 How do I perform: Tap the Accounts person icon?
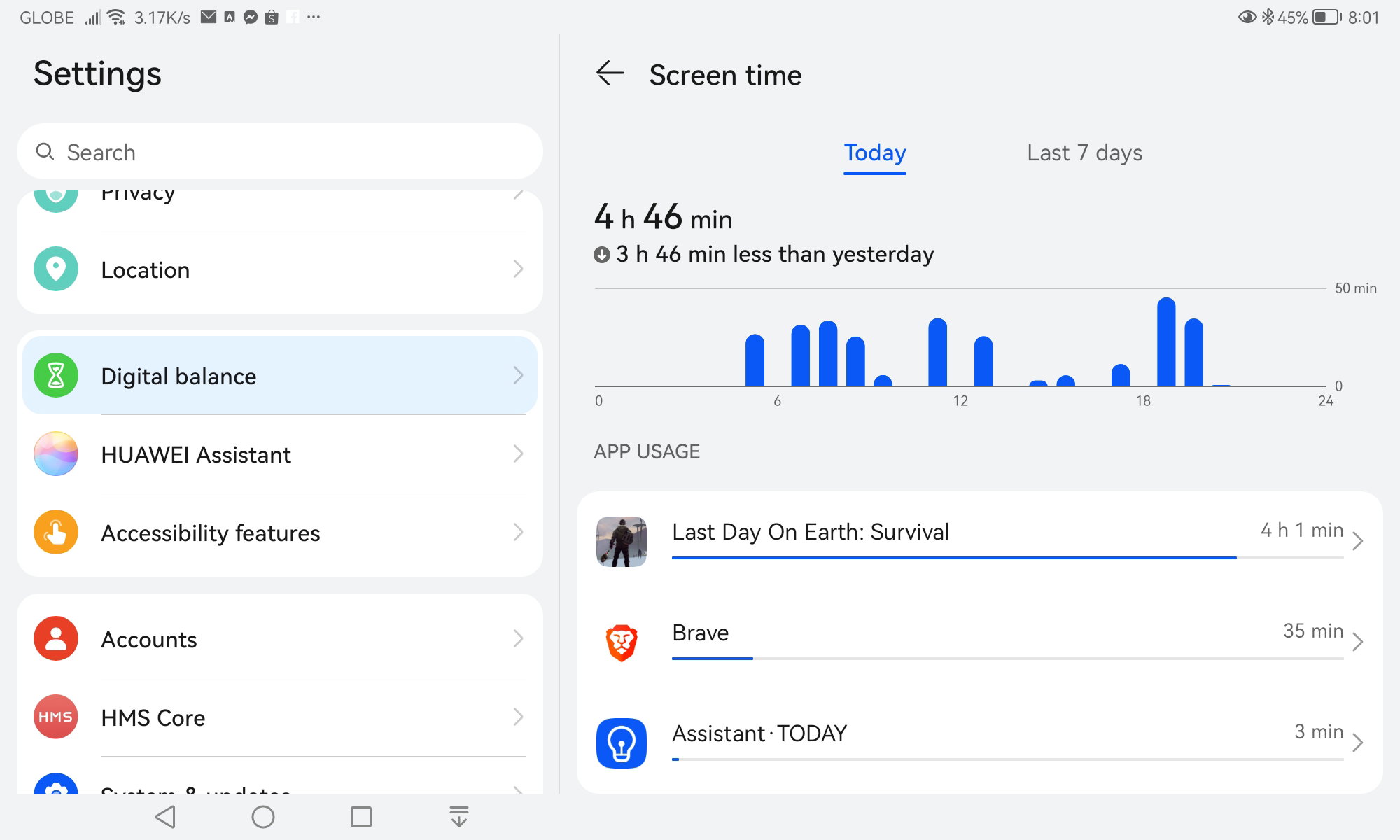point(56,638)
